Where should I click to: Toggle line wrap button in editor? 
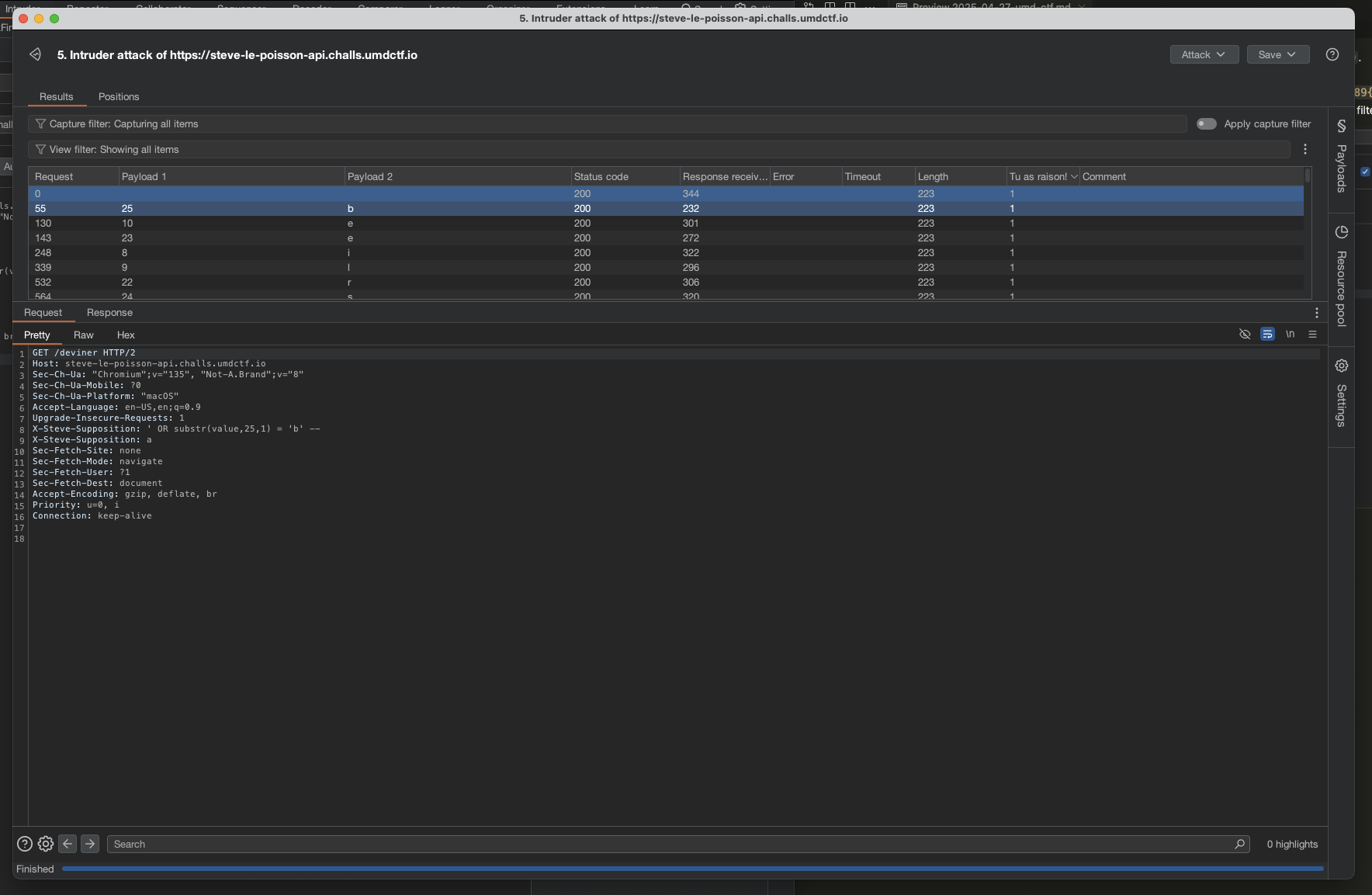1267,335
